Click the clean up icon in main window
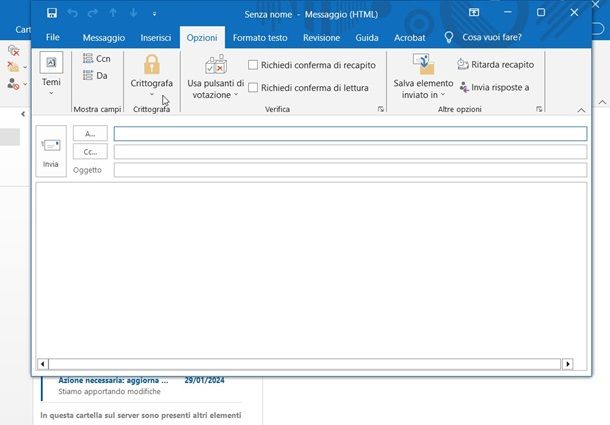The height and width of the screenshot is (425, 610). (13, 67)
